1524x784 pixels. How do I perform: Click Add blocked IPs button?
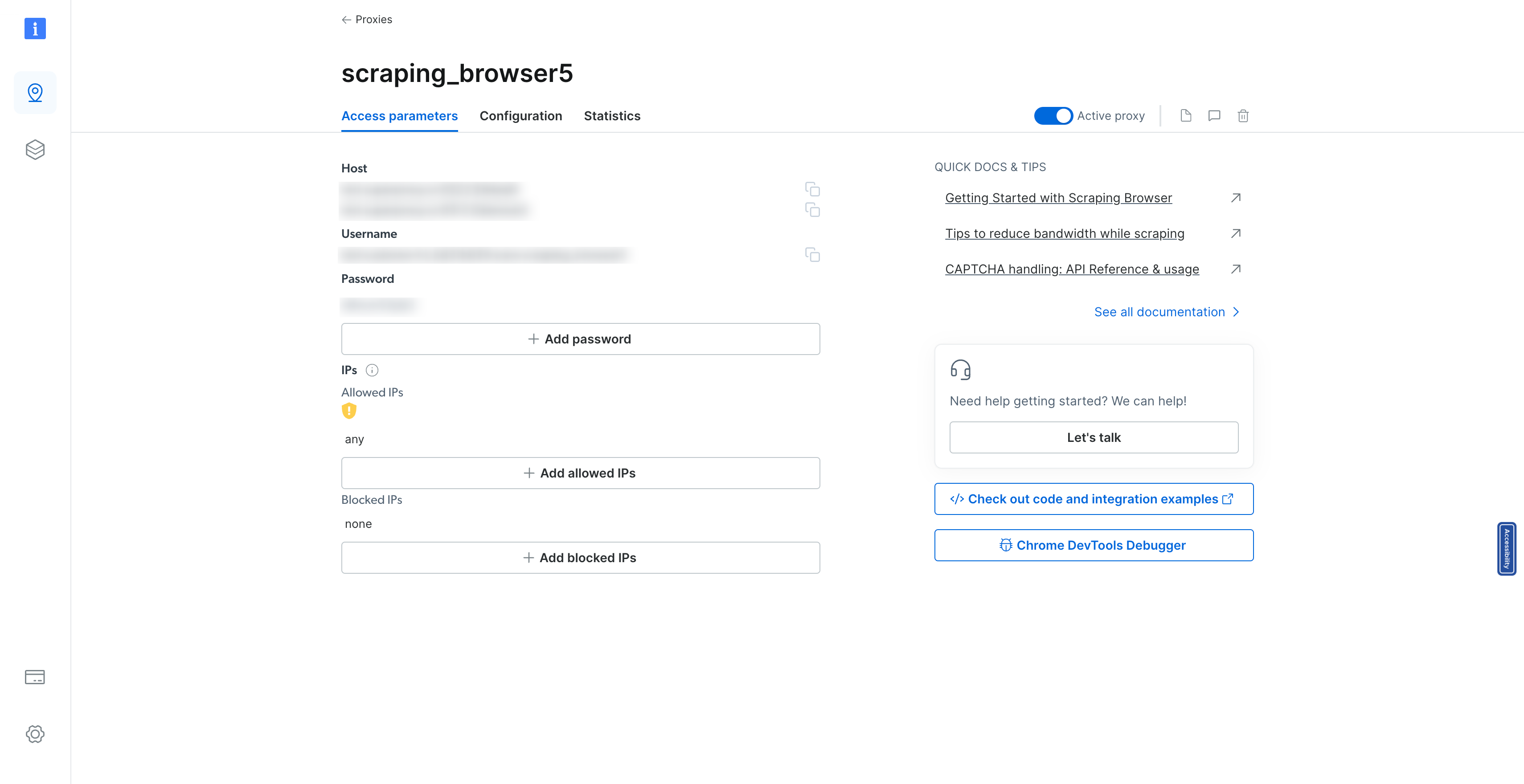[x=581, y=557]
